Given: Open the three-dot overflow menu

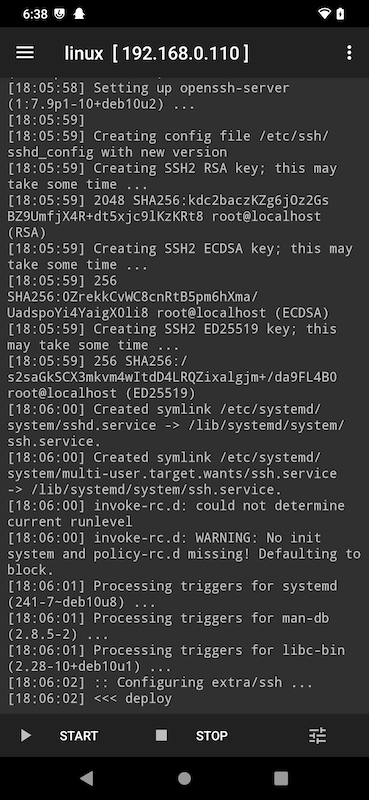Looking at the screenshot, I should (x=349, y=53).
